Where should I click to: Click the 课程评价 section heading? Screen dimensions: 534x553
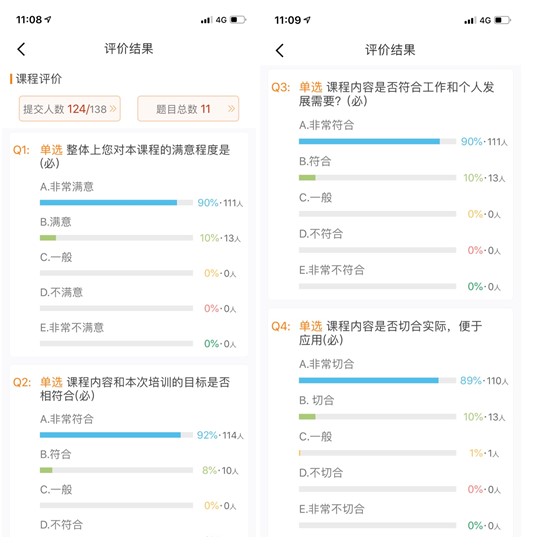(x=39, y=79)
